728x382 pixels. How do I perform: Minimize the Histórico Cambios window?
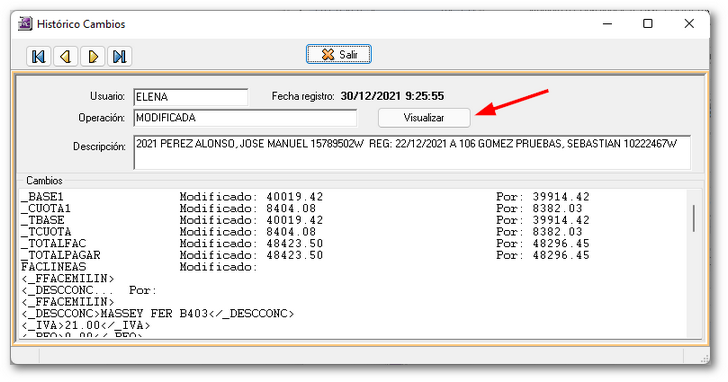607,24
